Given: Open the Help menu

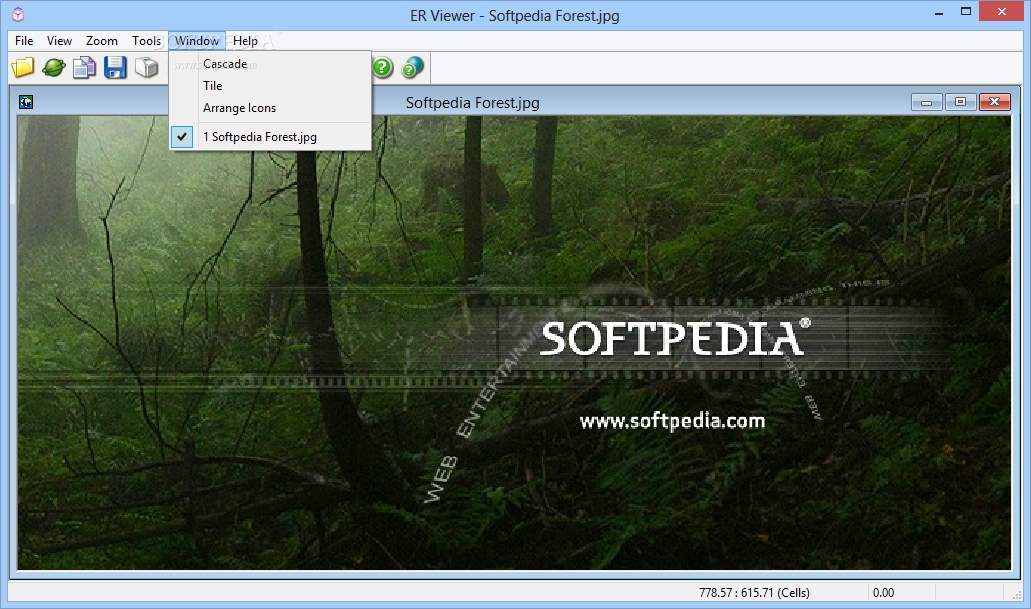Looking at the screenshot, I should tap(245, 41).
